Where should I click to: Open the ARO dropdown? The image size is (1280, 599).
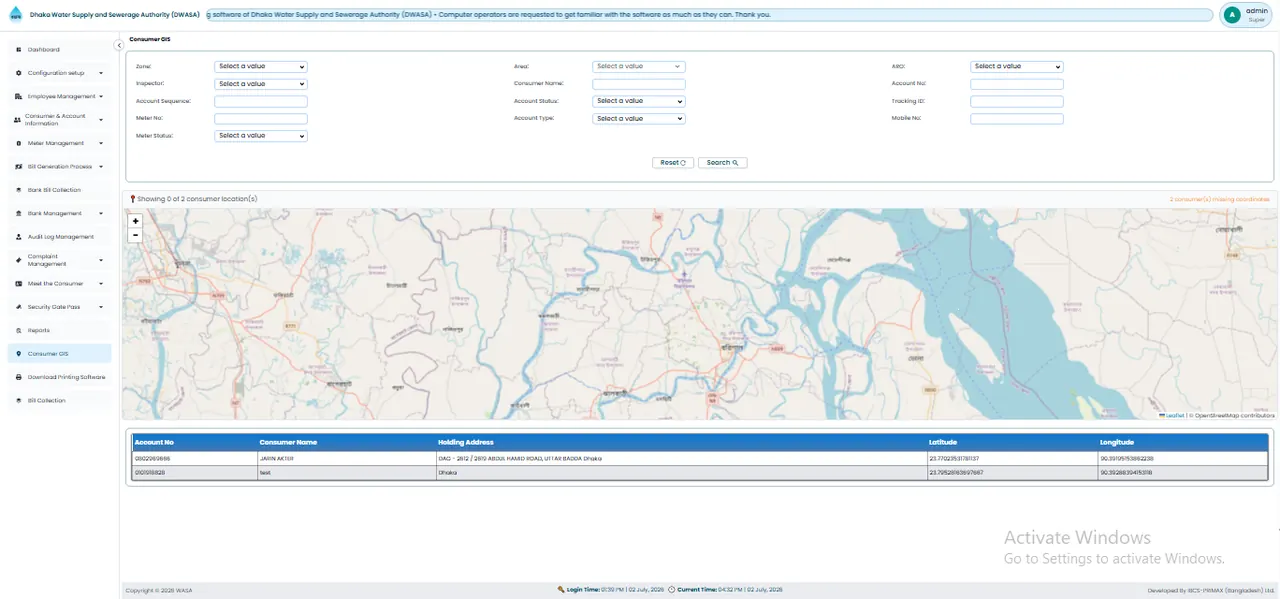click(1017, 67)
